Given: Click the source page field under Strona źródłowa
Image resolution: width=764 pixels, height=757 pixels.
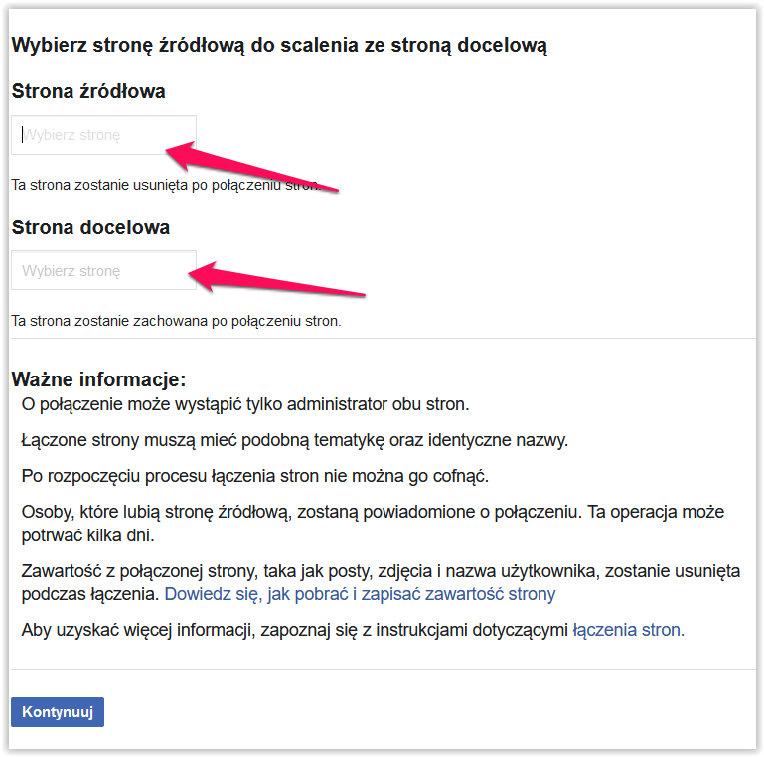Looking at the screenshot, I should pos(104,135).
